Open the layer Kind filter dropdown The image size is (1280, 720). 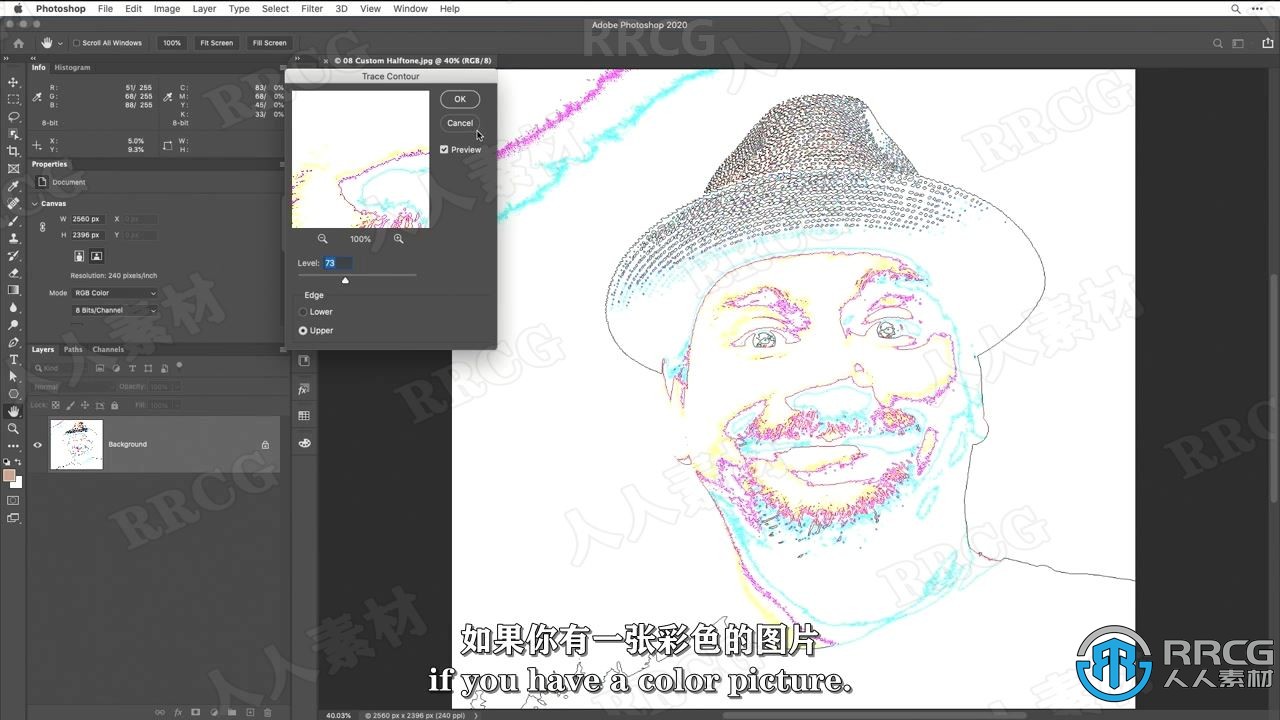(62, 368)
